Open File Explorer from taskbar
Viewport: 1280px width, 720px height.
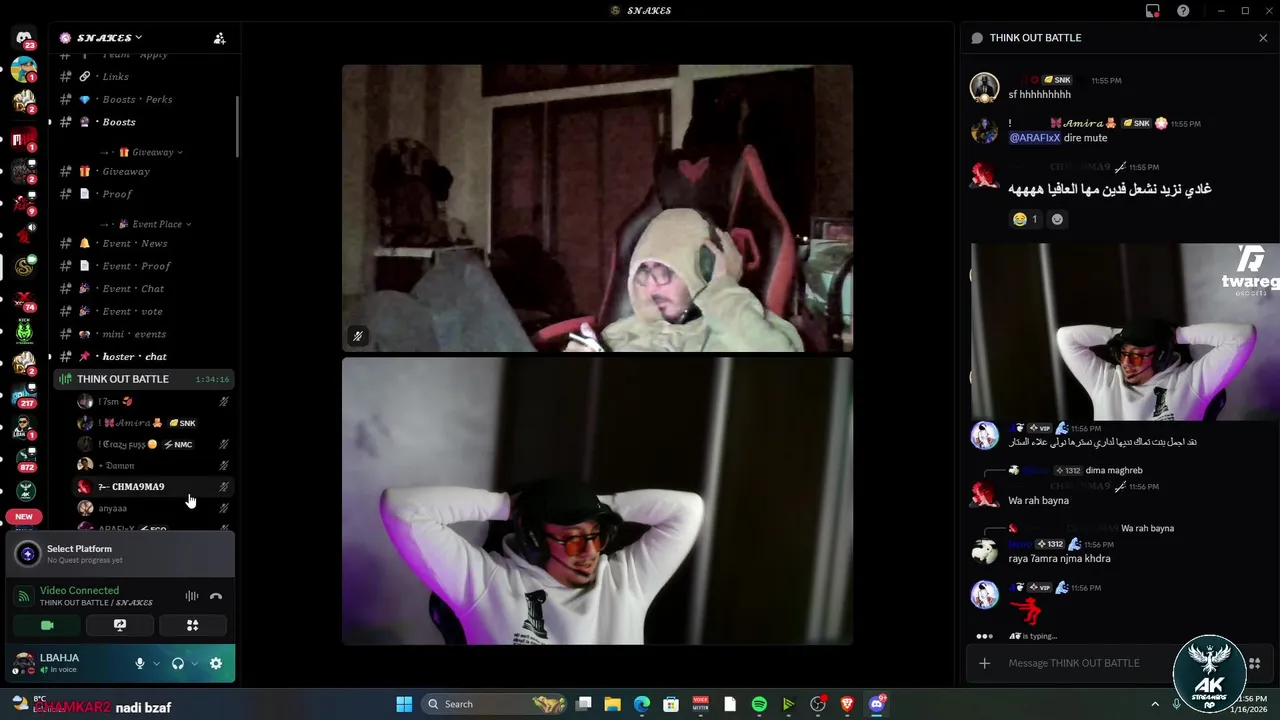[613, 704]
